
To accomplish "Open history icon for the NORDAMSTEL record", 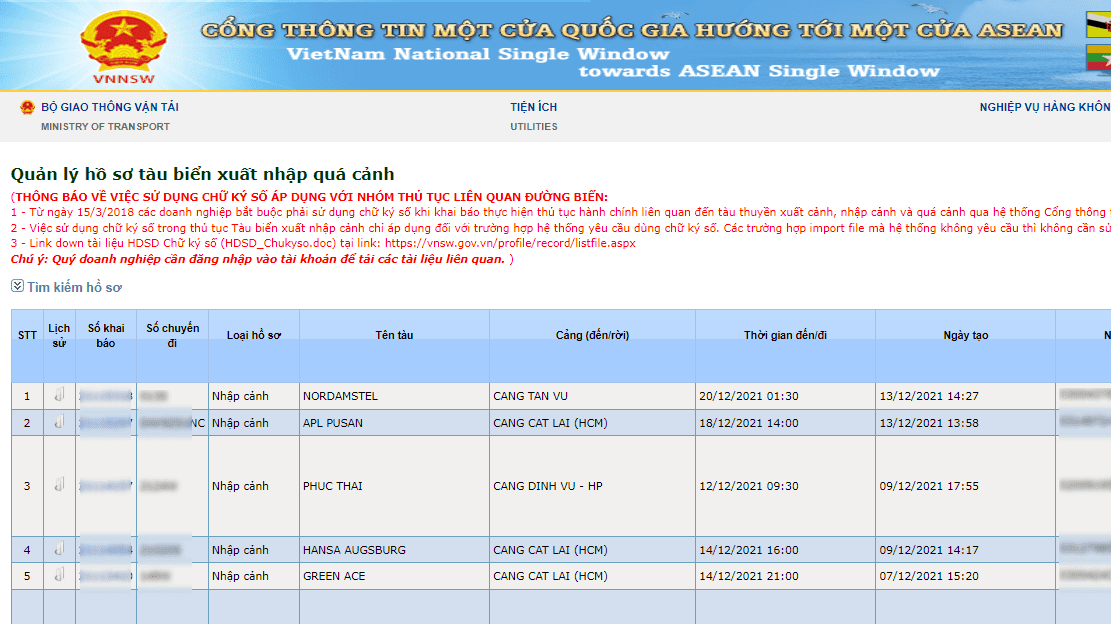I will click(58, 395).
